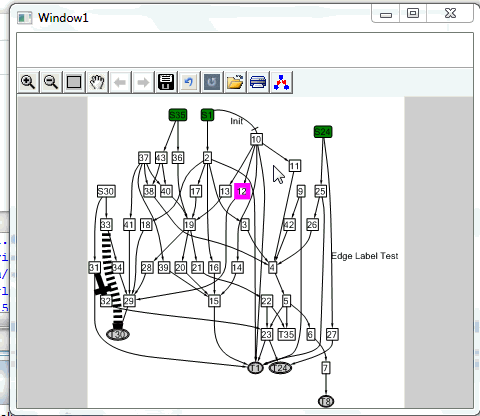Click the 'Init' edge label
Image resolution: width=480 pixels, height=416 pixels.
(x=236, y=121)
